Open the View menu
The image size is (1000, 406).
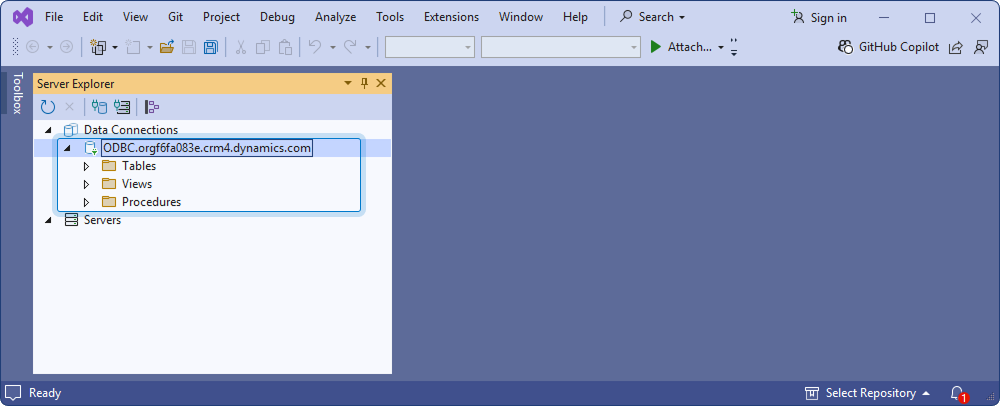135,17
